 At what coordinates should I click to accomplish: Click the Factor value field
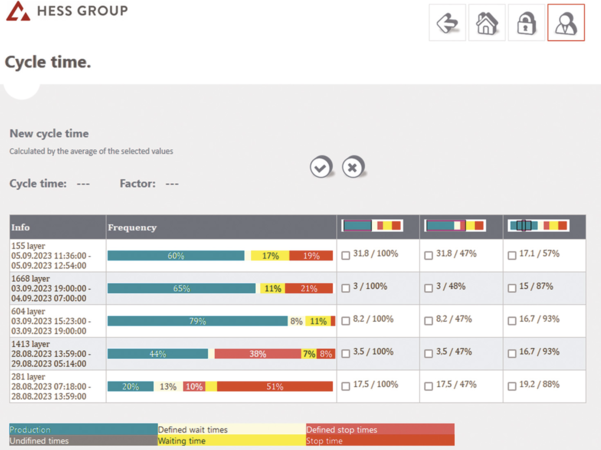point(172,184)
